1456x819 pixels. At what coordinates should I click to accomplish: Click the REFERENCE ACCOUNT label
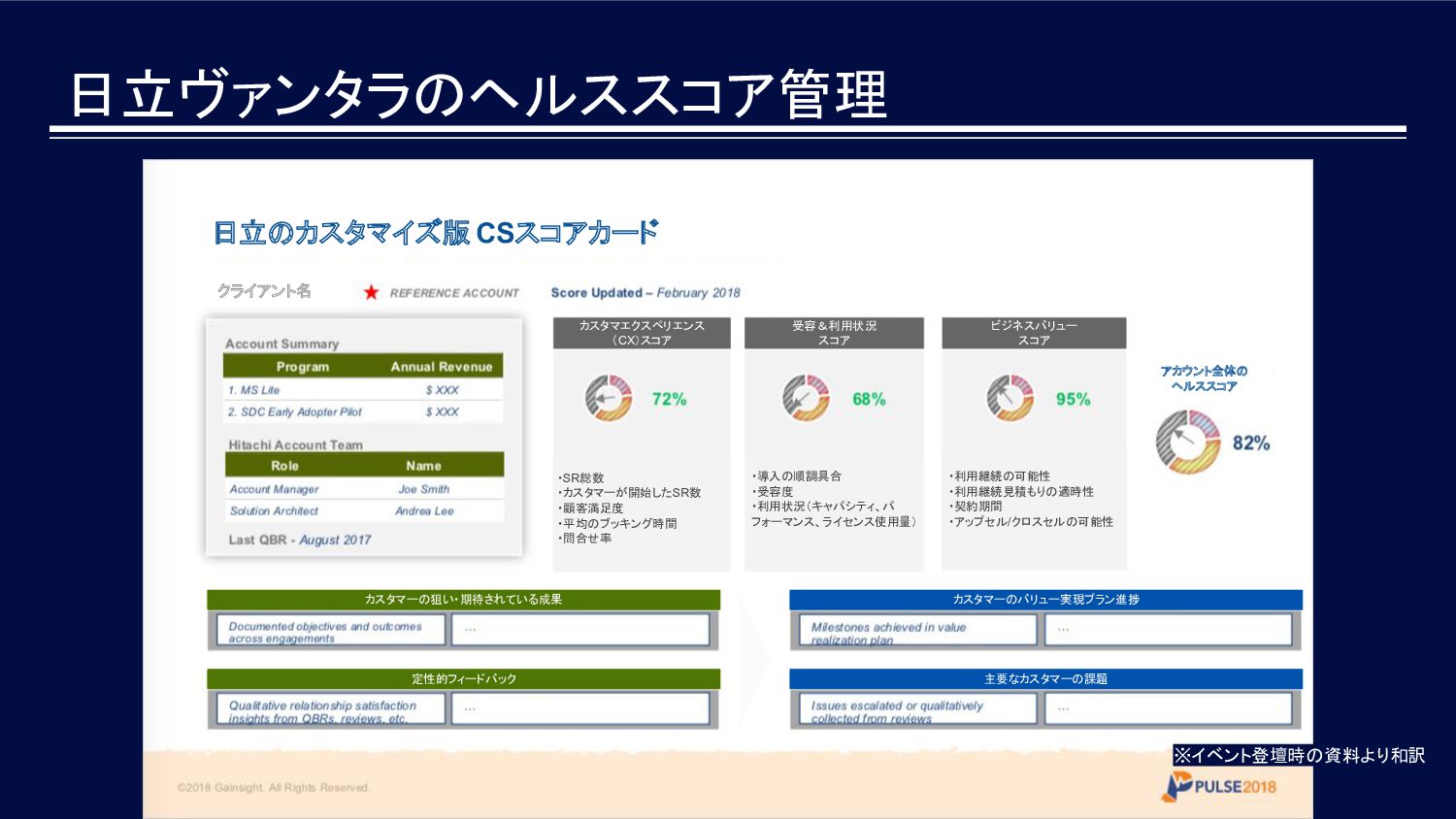(x=454, y=293)
